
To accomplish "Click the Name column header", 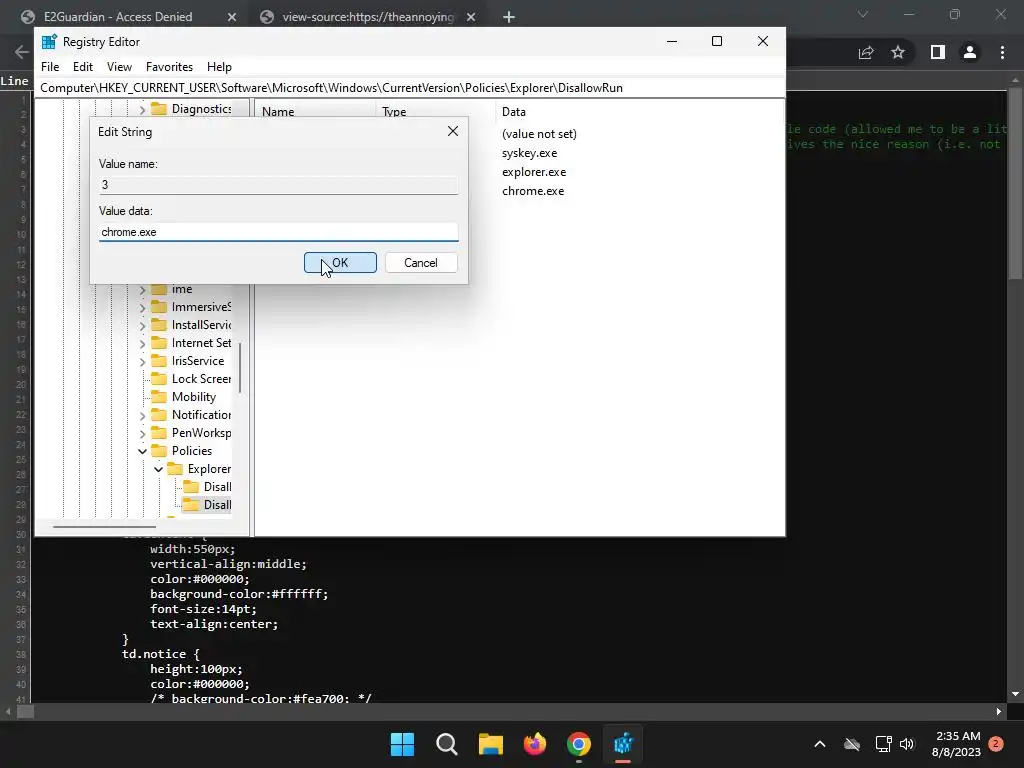I will [278, 112].
